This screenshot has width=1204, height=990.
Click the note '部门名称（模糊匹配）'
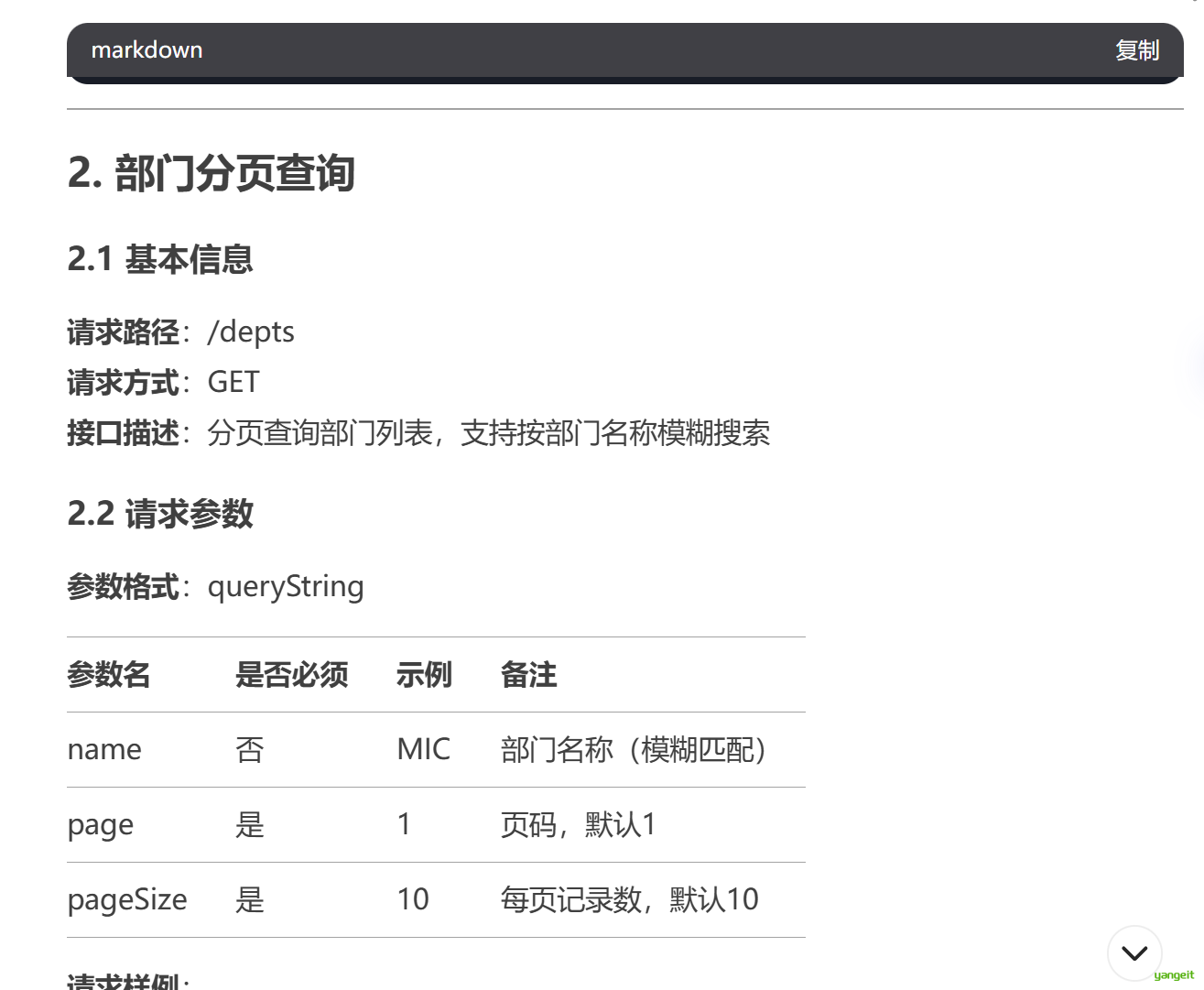634,750
